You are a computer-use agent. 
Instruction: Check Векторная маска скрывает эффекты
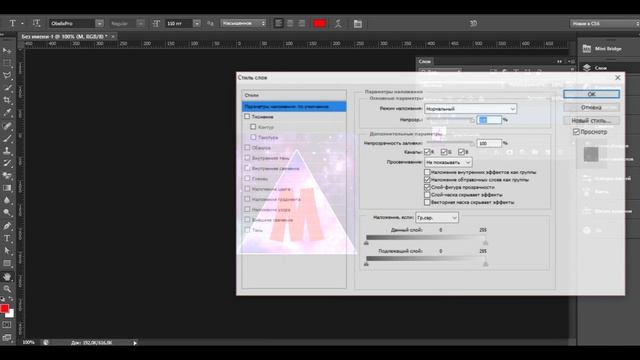427,202
